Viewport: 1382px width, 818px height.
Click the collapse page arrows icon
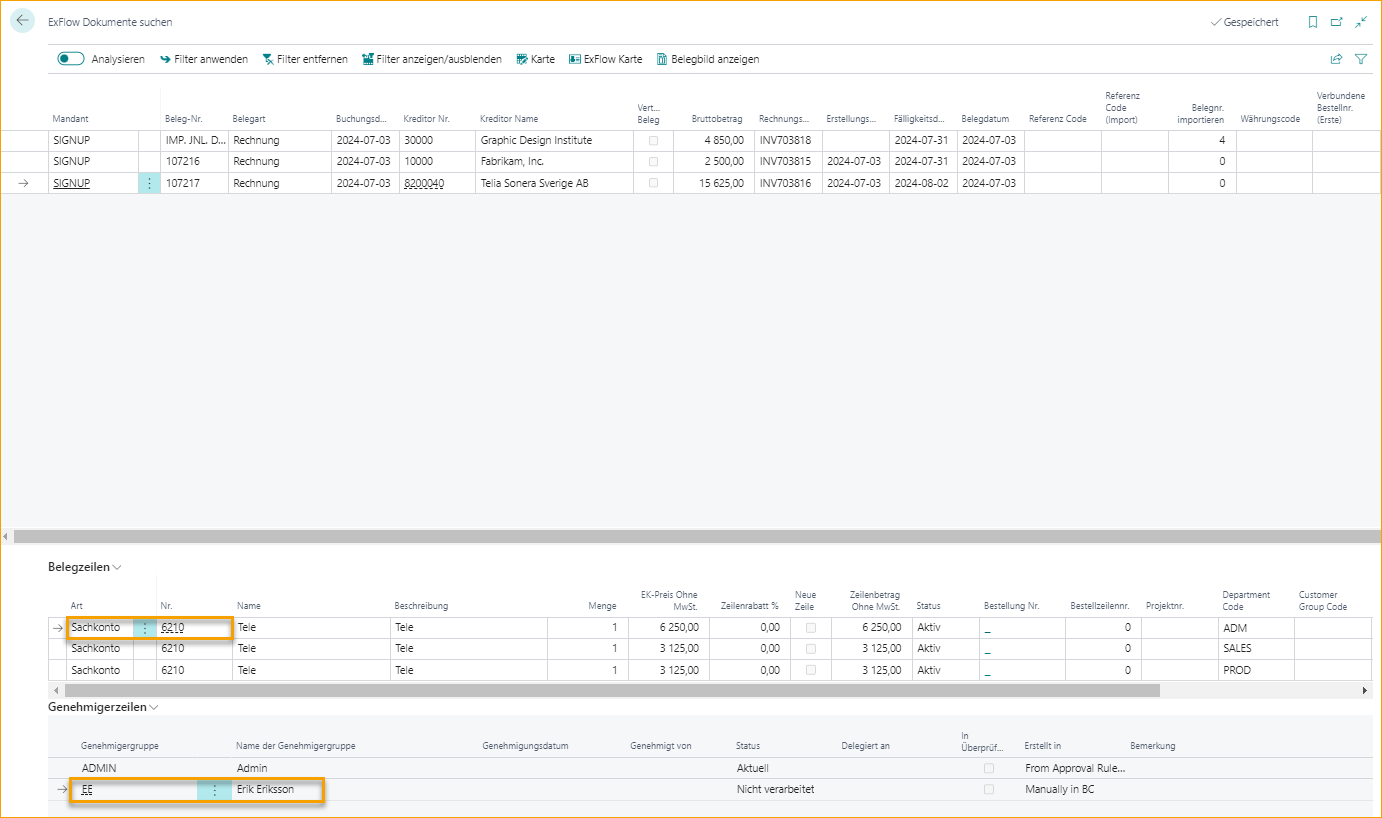click(x=1361, y=22)
